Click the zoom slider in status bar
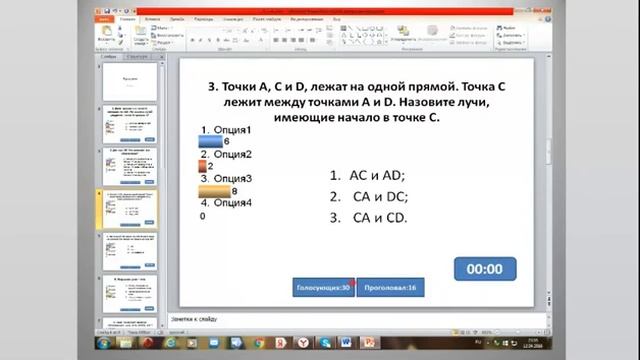The width and height of the screenshot is (640, 360). click(x=518, y=332)
